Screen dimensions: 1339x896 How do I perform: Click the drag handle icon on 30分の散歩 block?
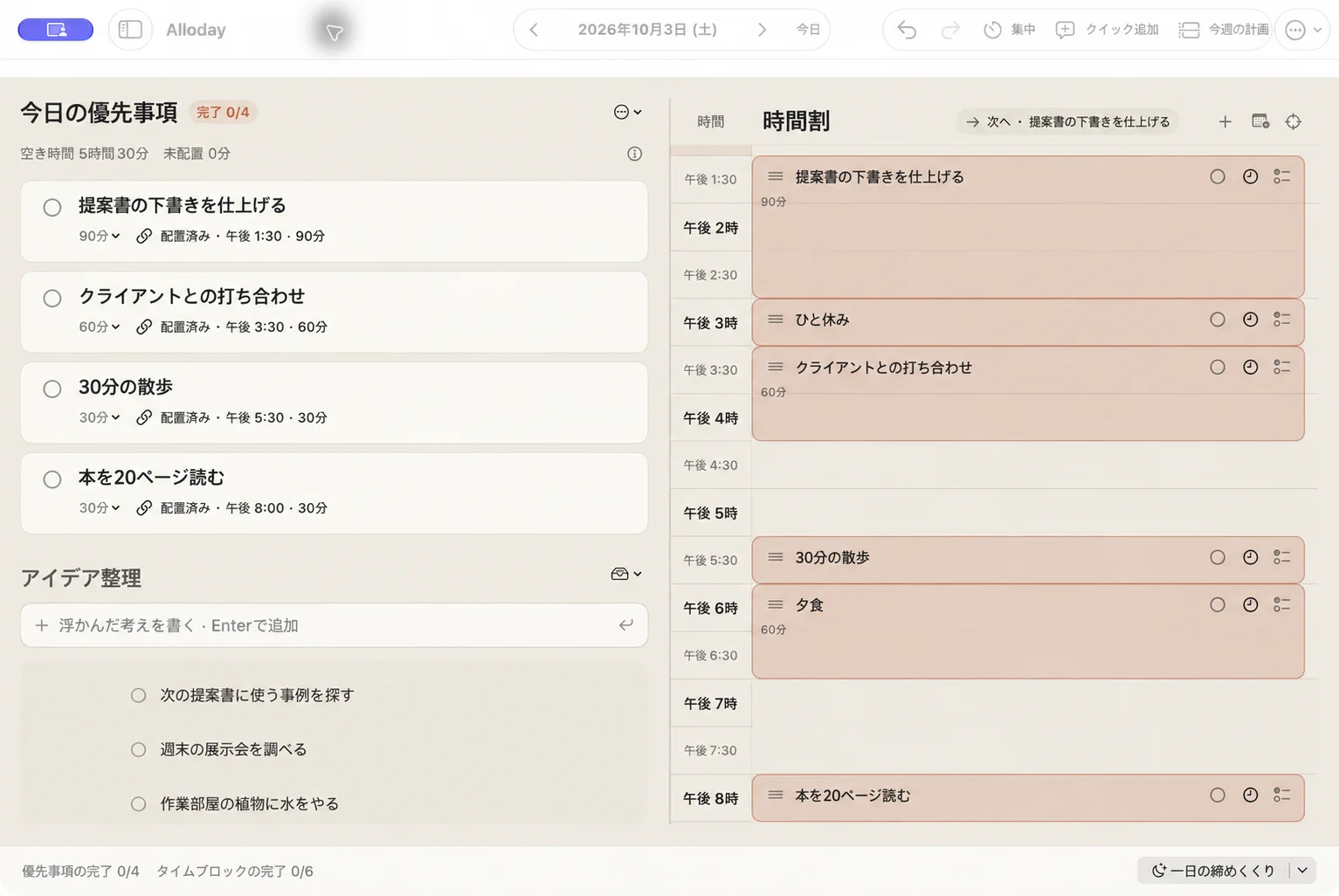pyautogui.click(x=776, y=557)
